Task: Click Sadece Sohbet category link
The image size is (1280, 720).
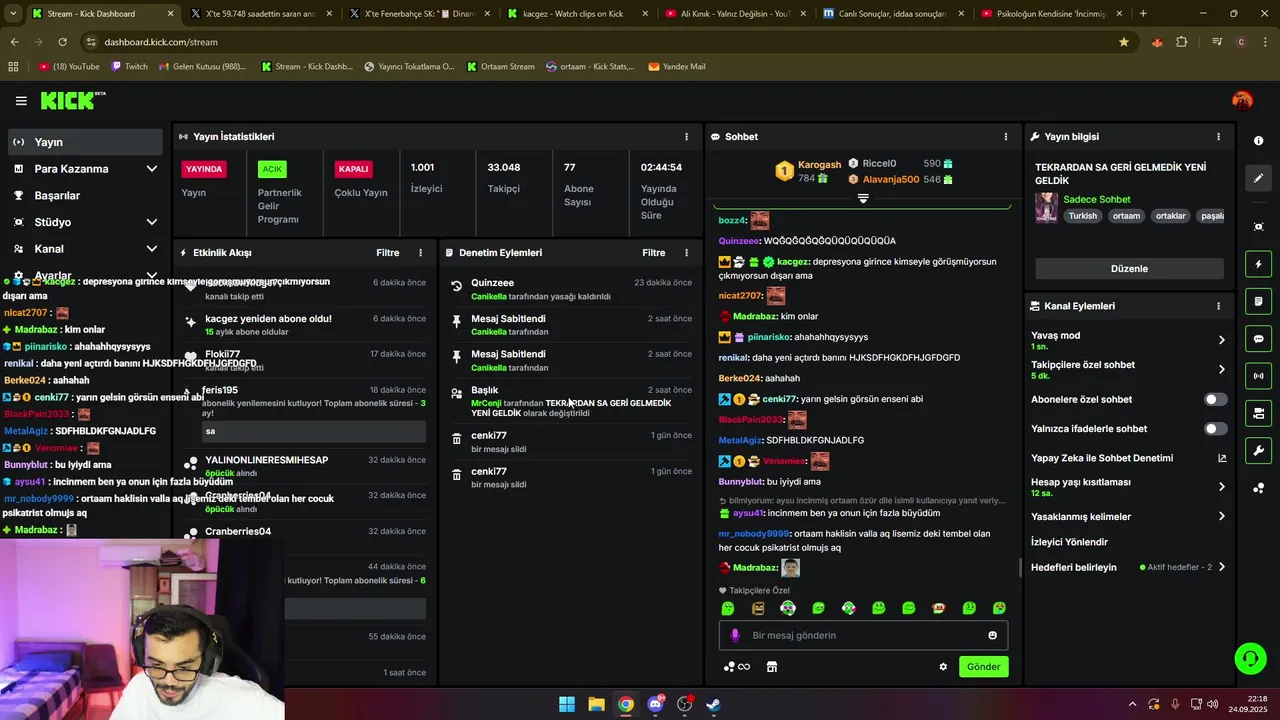Action: (x=1096, y=199)
